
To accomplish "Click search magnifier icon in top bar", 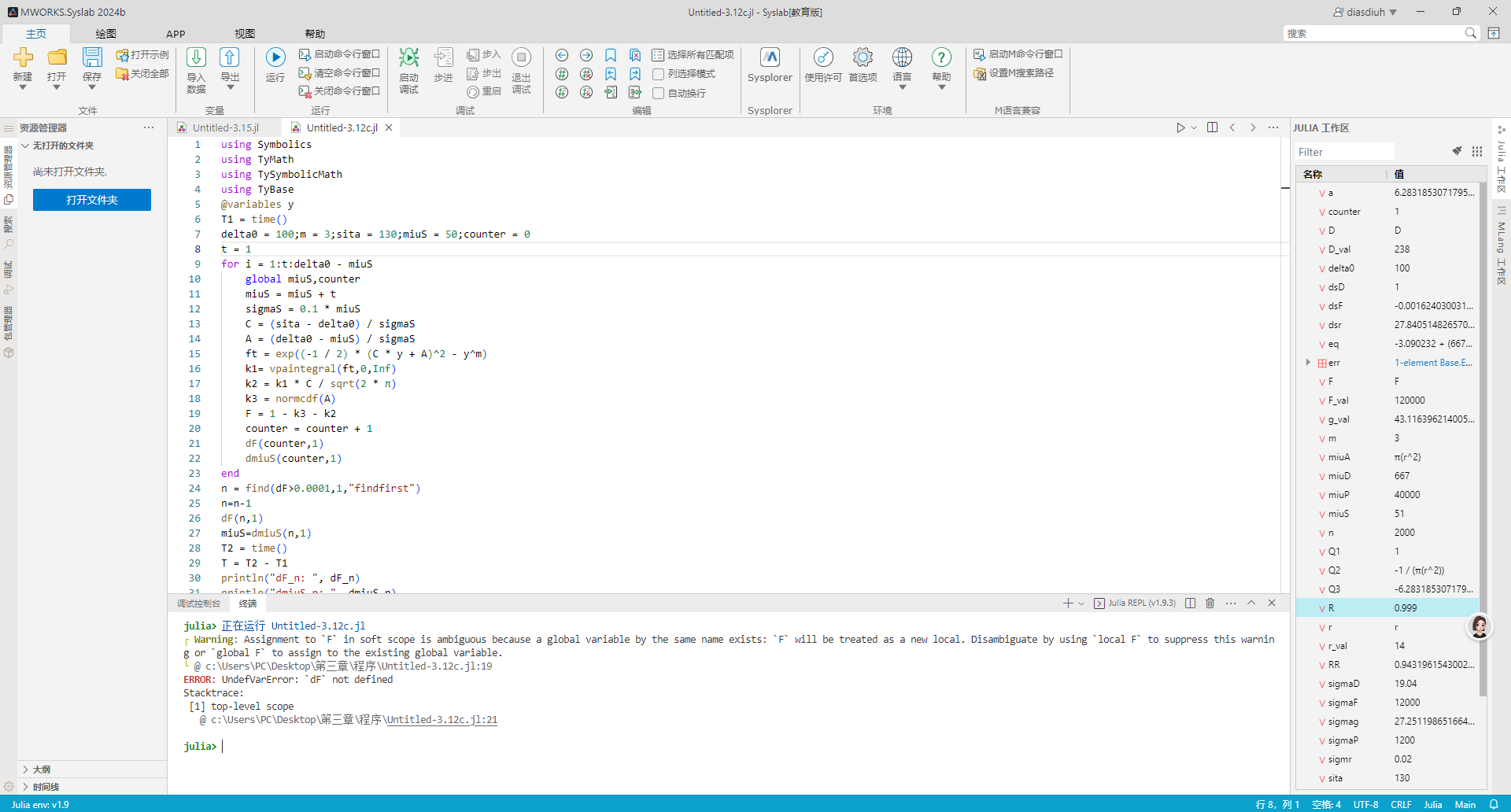I will (1470, 33).
